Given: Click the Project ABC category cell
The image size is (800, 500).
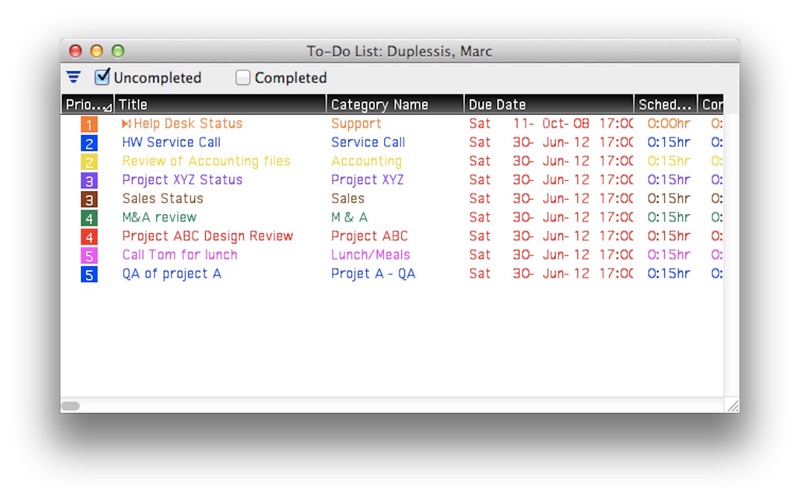Looking at the screenshot, I should (369, 236).
